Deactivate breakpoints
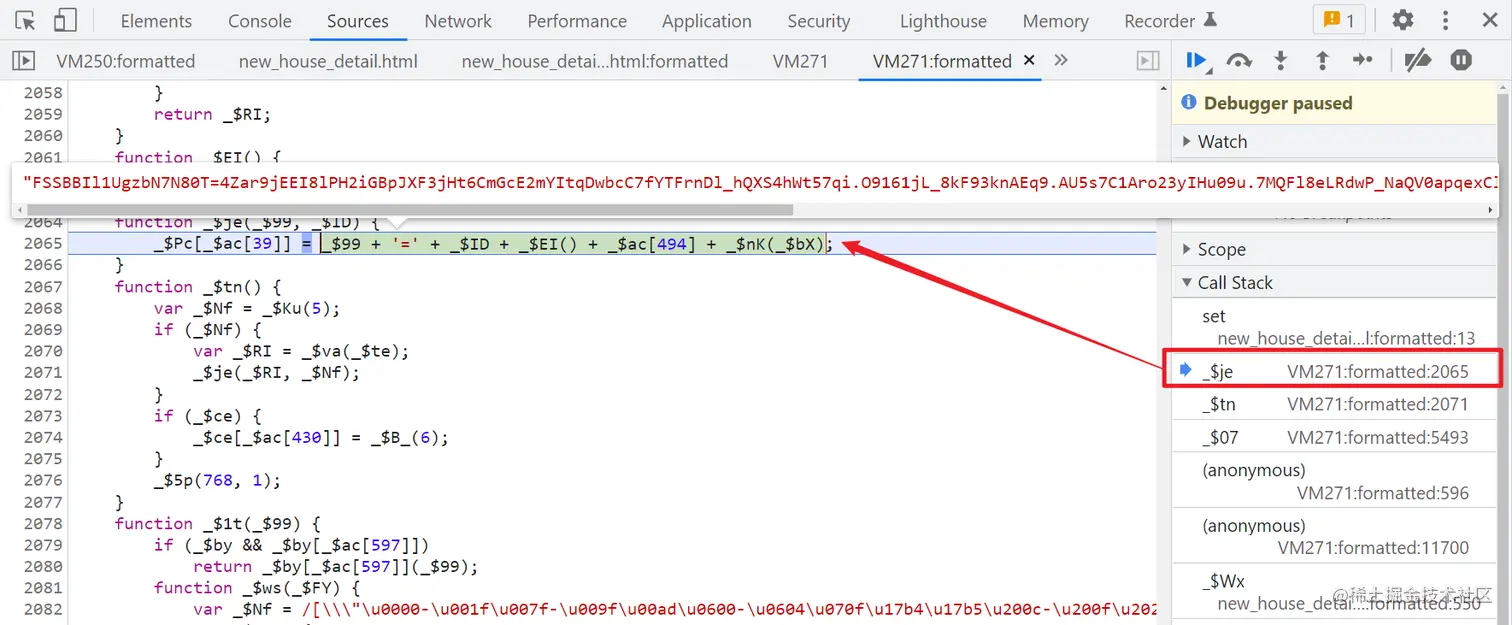 (1417, 61)
